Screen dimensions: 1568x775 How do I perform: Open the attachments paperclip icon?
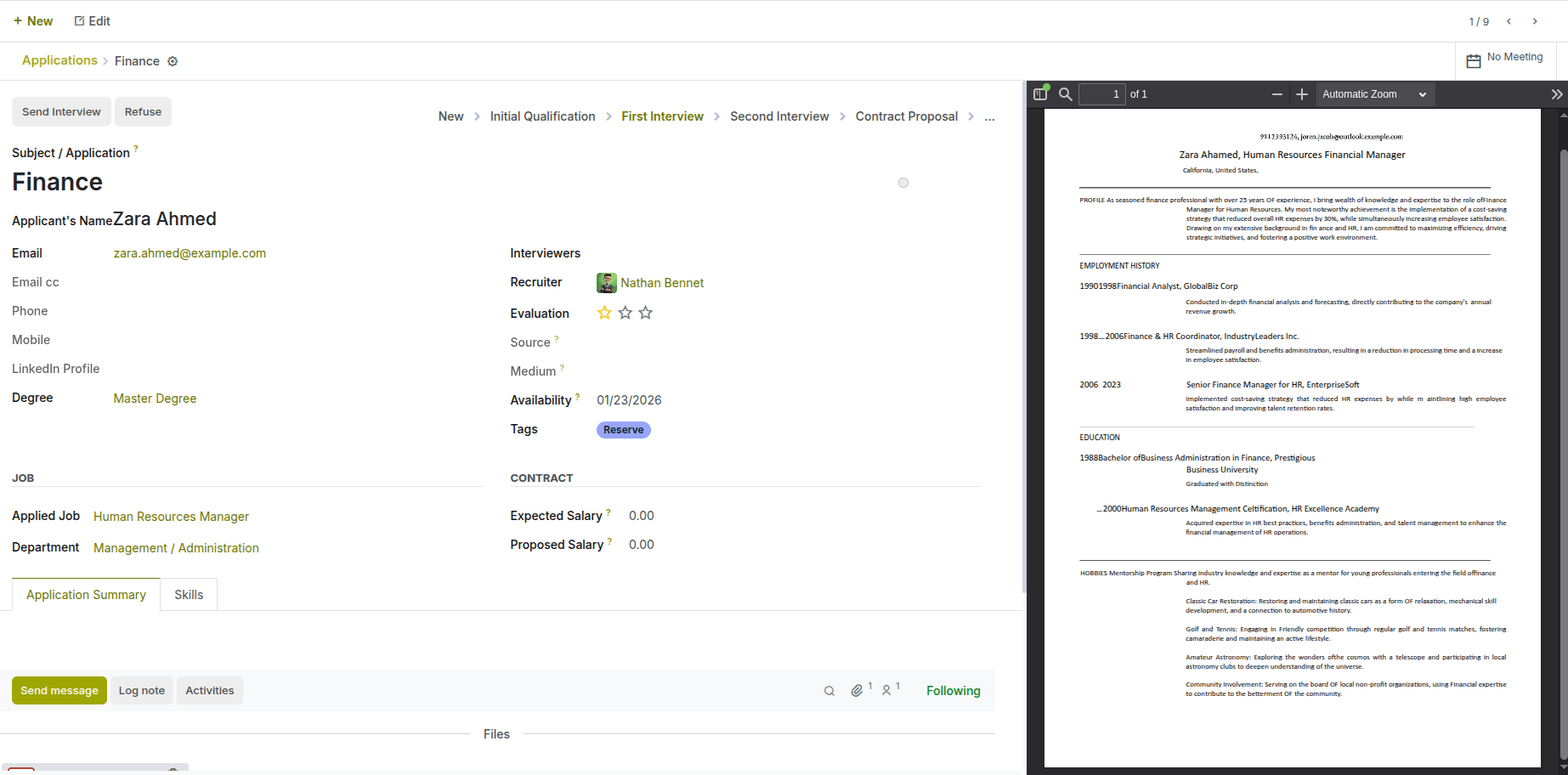[x=858, y=691]
